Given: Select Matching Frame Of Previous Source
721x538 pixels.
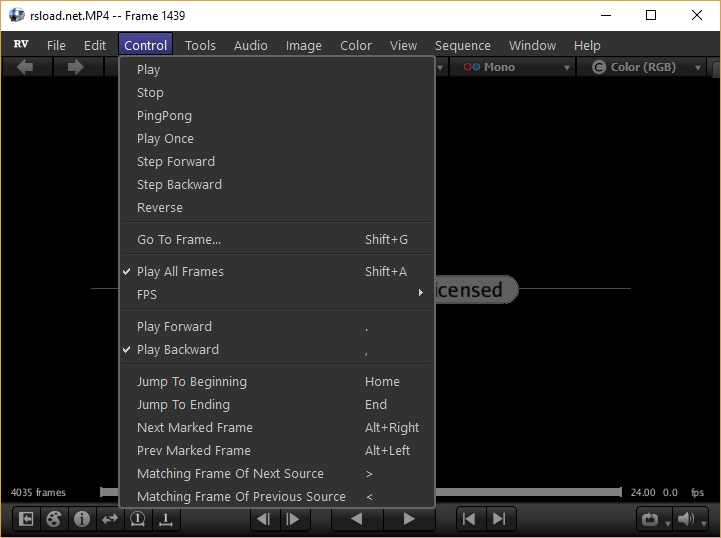Looking at the screenshot, I should point(277,497).
